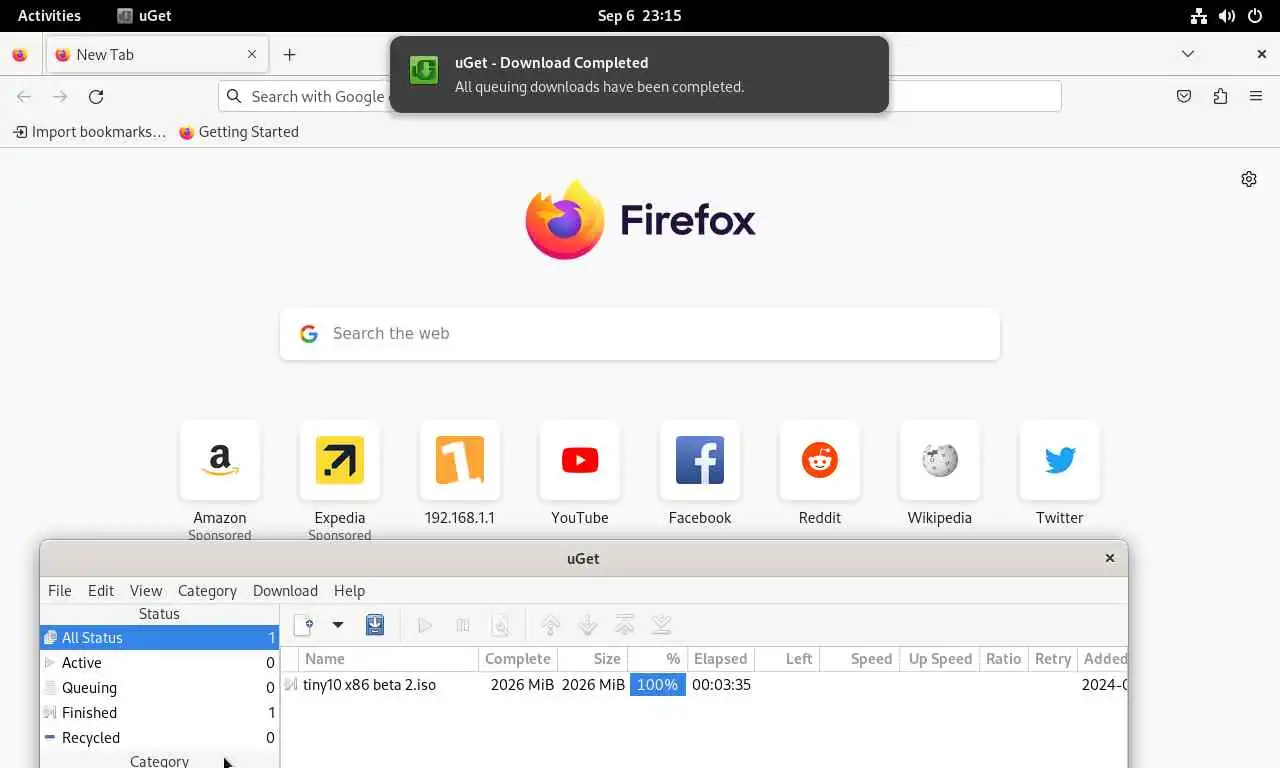Sort by the Up Speed column header
1280x768 pixels.
[x=939, y=659]
